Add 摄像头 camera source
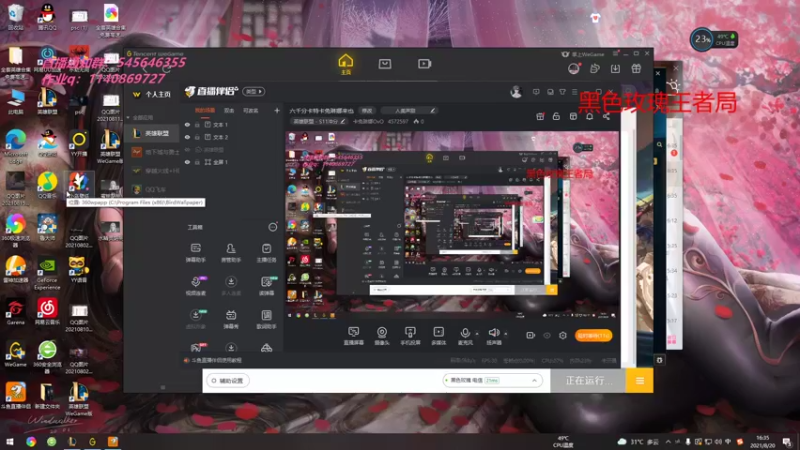 pyautogui.click(x=382, y=336)
